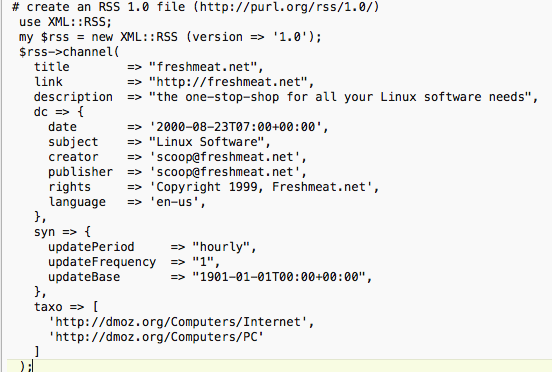Viewport: 552px width, 372px height.
Task: Click the "hourly" updatePeriod value
Action: click(221, 247)
